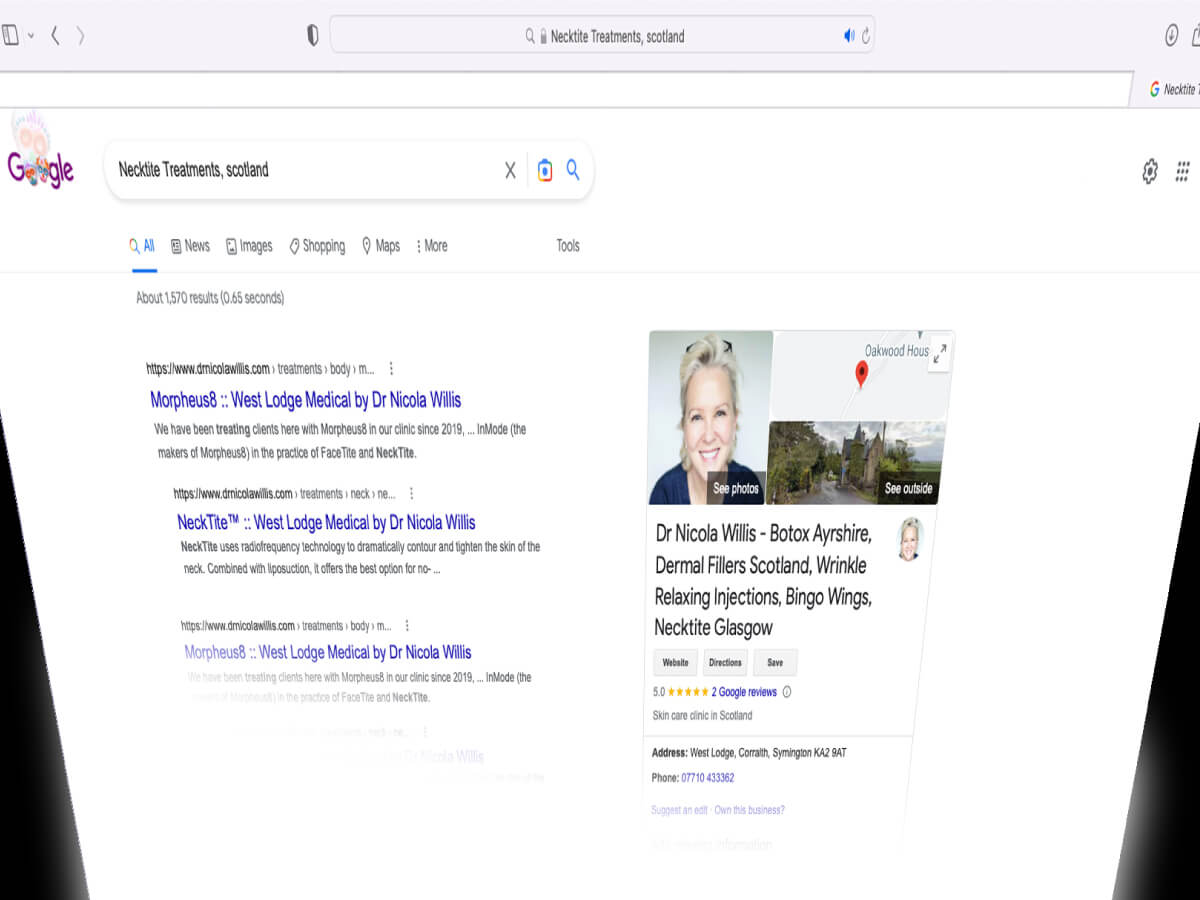This screenshot has width=1200, height=900.
Task: Open the sidebar options dropdown arrow
Action: coord(31,36)
